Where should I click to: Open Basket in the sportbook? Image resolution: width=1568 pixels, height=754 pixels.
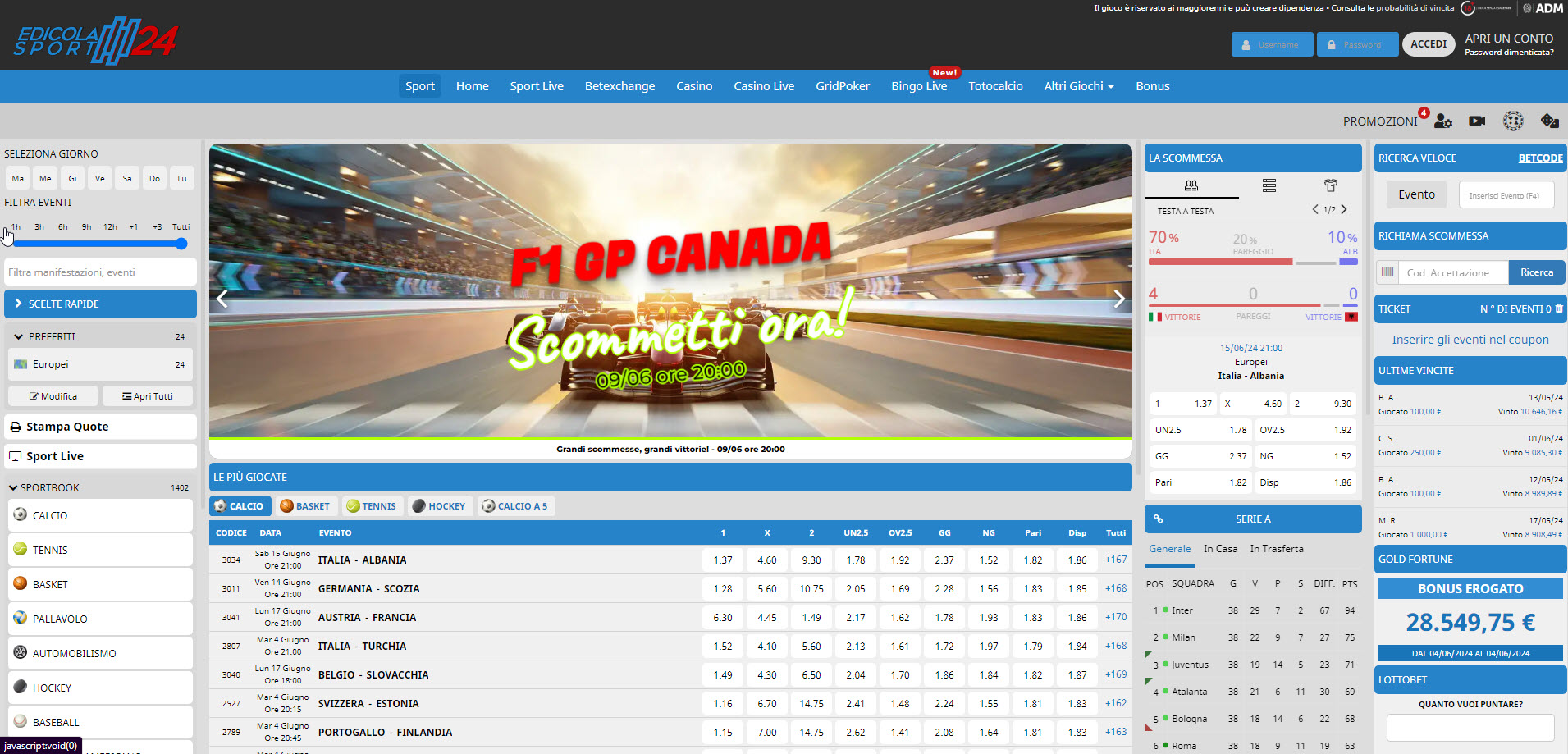pos(100,584)
